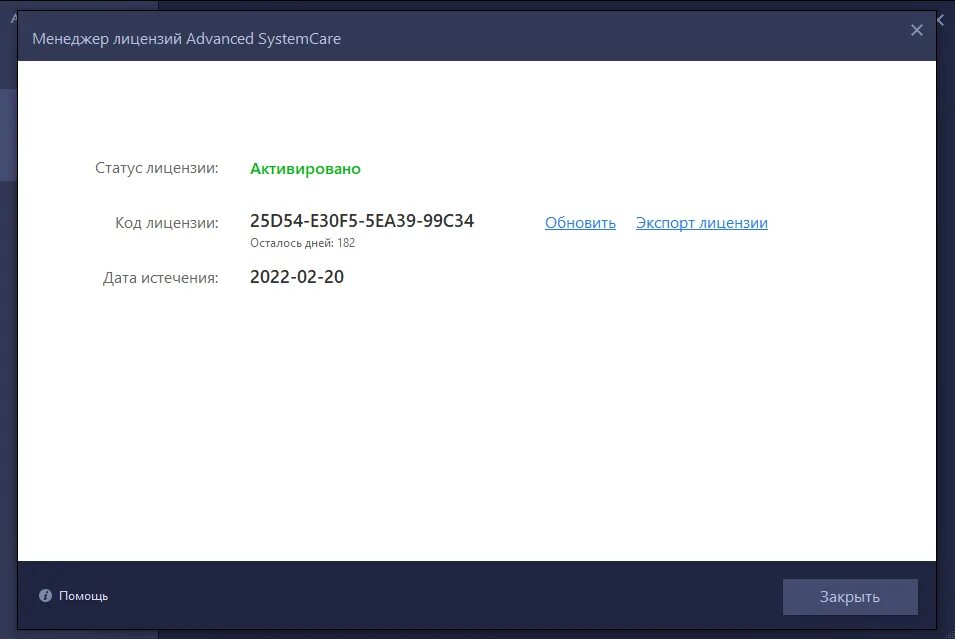Screen dimensions: 955x639
Task: Click the Статус лицензии label
Action: tap(157, 168)
